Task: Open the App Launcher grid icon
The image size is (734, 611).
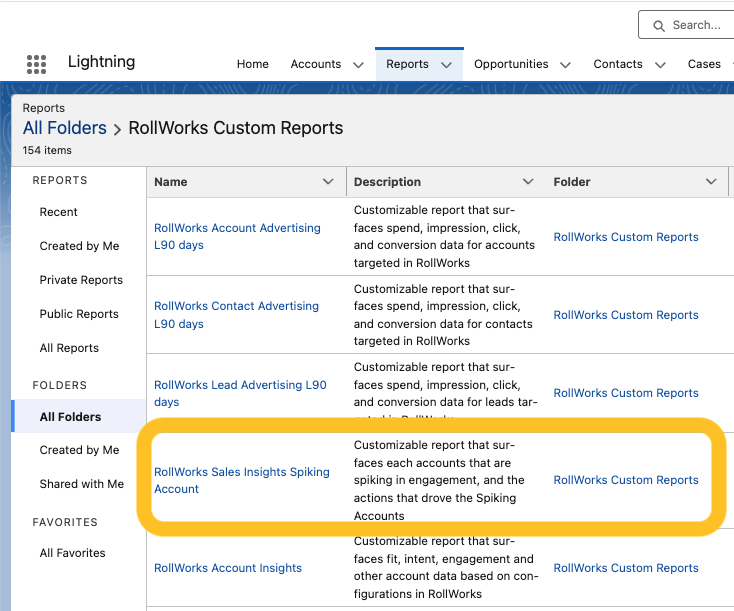Action: click(x=37, y=64)
